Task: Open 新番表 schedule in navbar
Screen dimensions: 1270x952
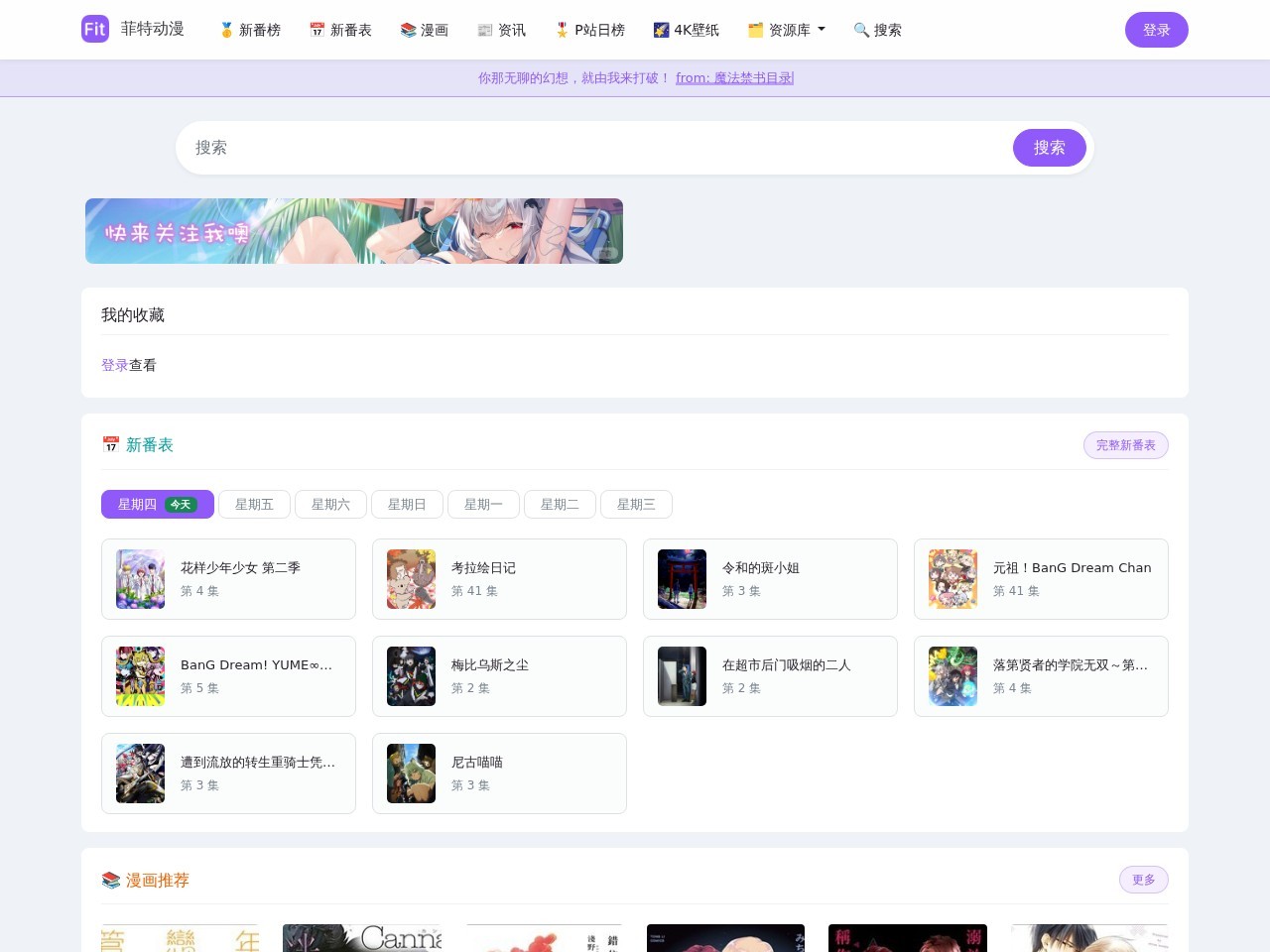Action: (340, 30)
